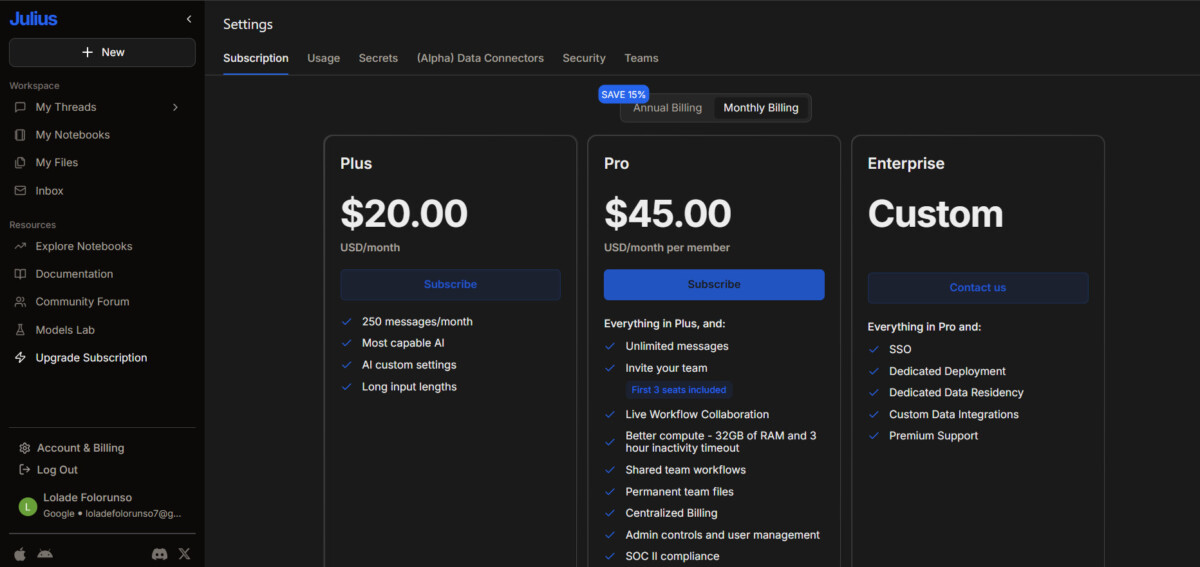Subscribe to the Plus plan
This screenshot has height=567, width=1200.
[450, 284]
